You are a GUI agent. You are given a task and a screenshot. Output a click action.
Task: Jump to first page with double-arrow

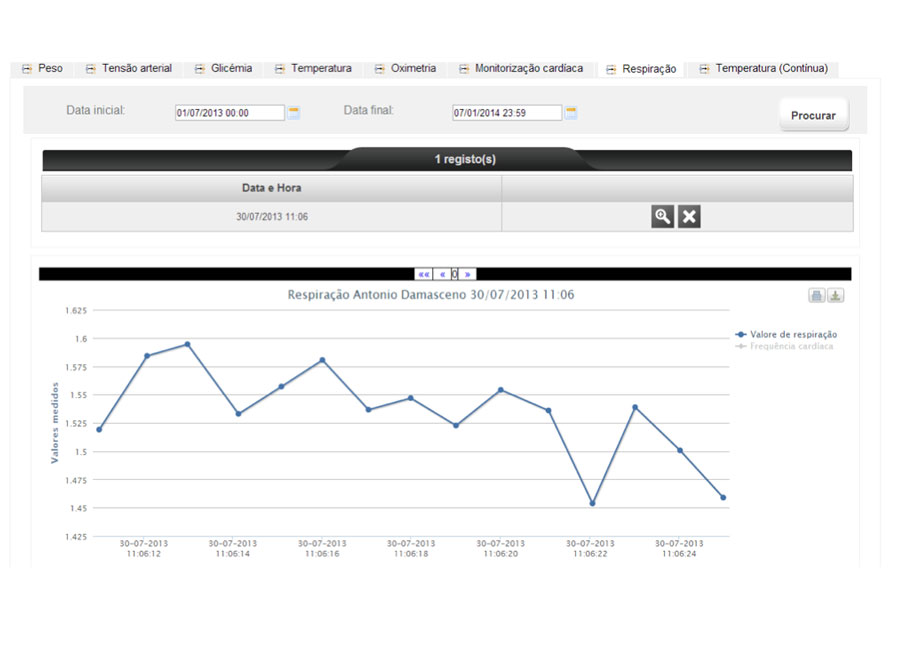click(424, 274)
